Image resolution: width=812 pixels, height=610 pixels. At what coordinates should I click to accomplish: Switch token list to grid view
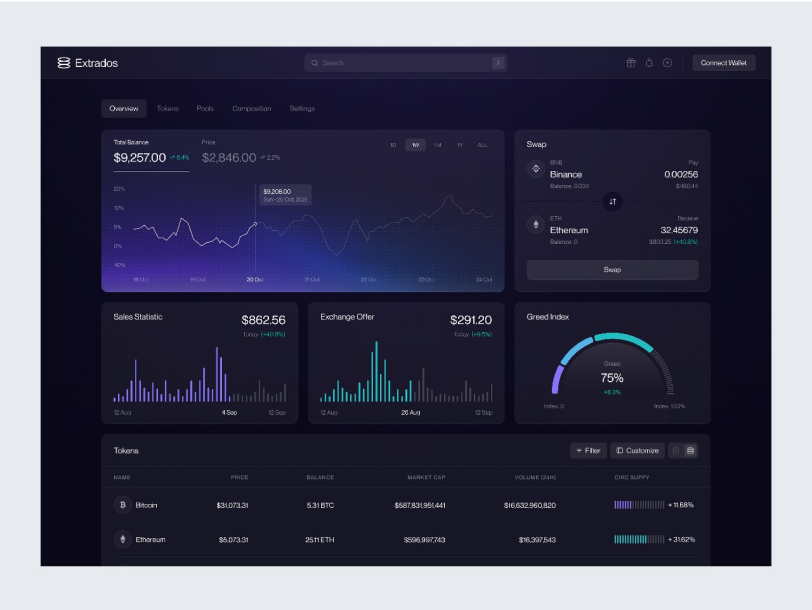click(x=676, y=450)
